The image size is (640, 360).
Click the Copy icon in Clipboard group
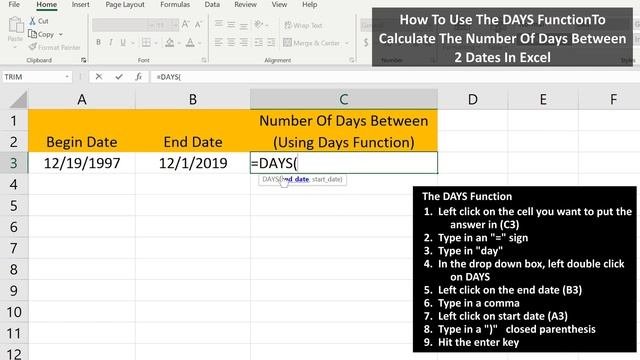[32, 34]
